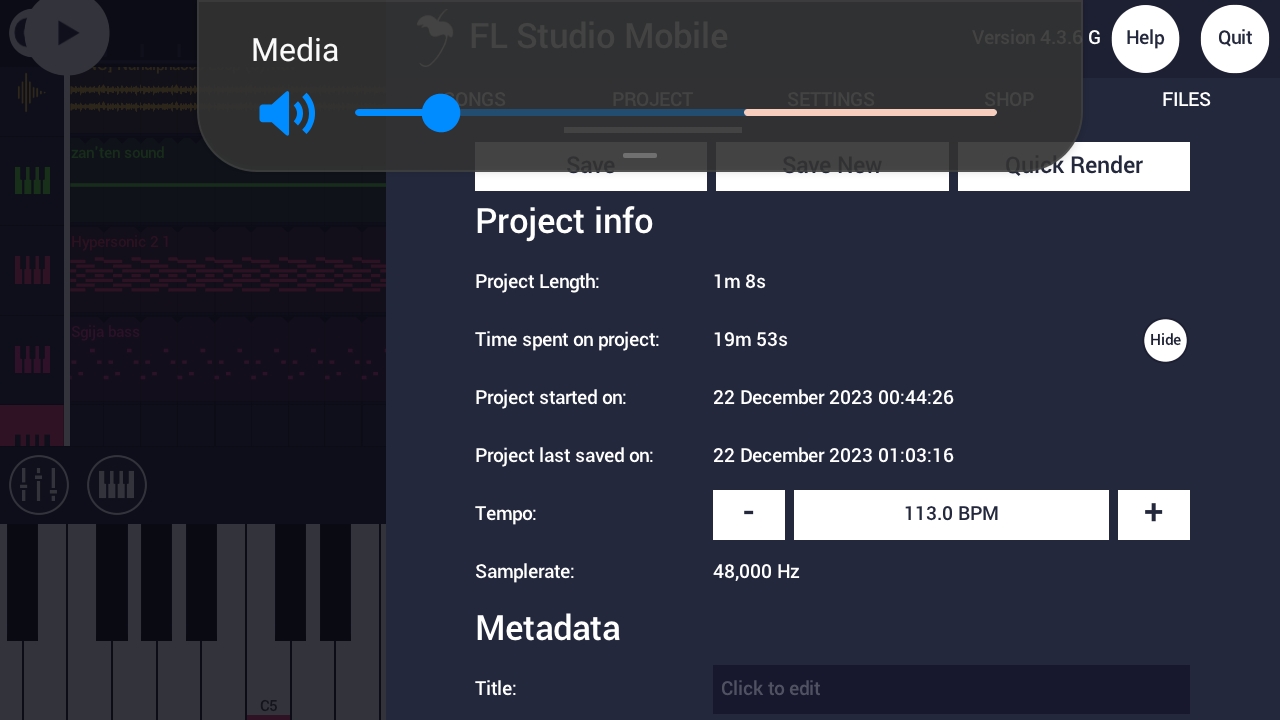
Task: Click the Title metadata input field
Action: click(x=951, y=689)
